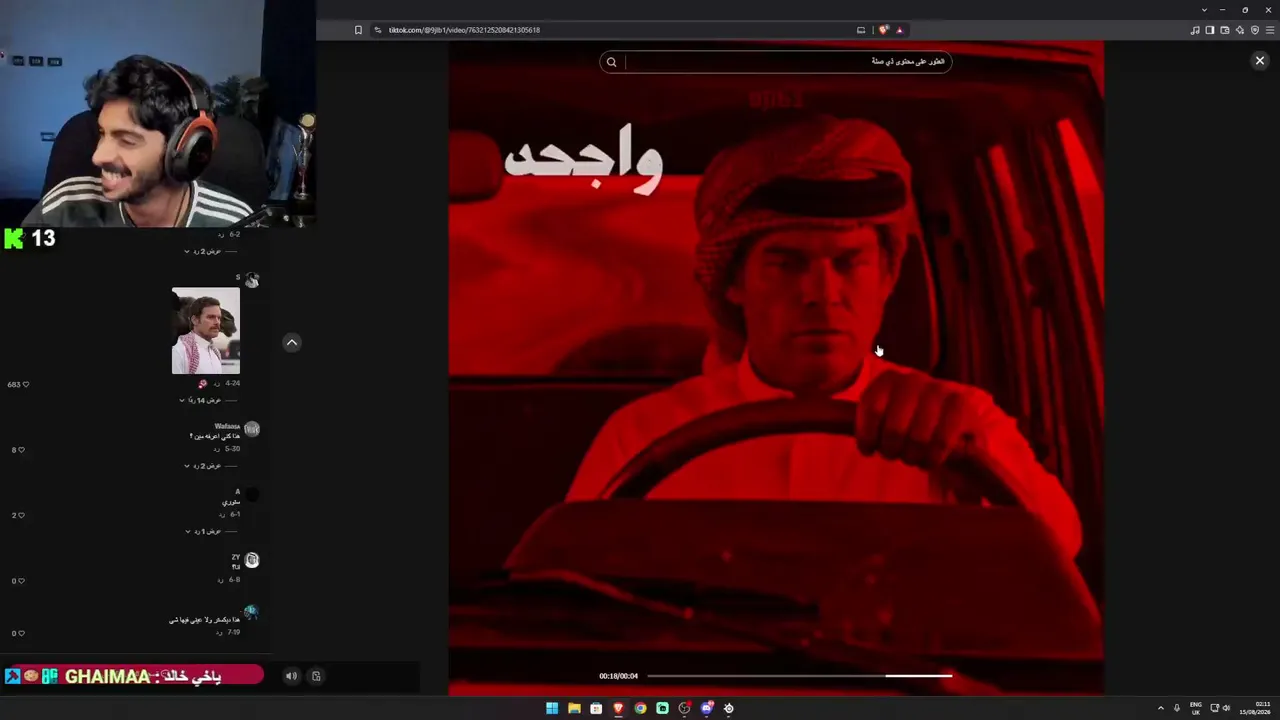
Task: Open the VPN shield icon in toolbar
Action: tap(1255, 30)
